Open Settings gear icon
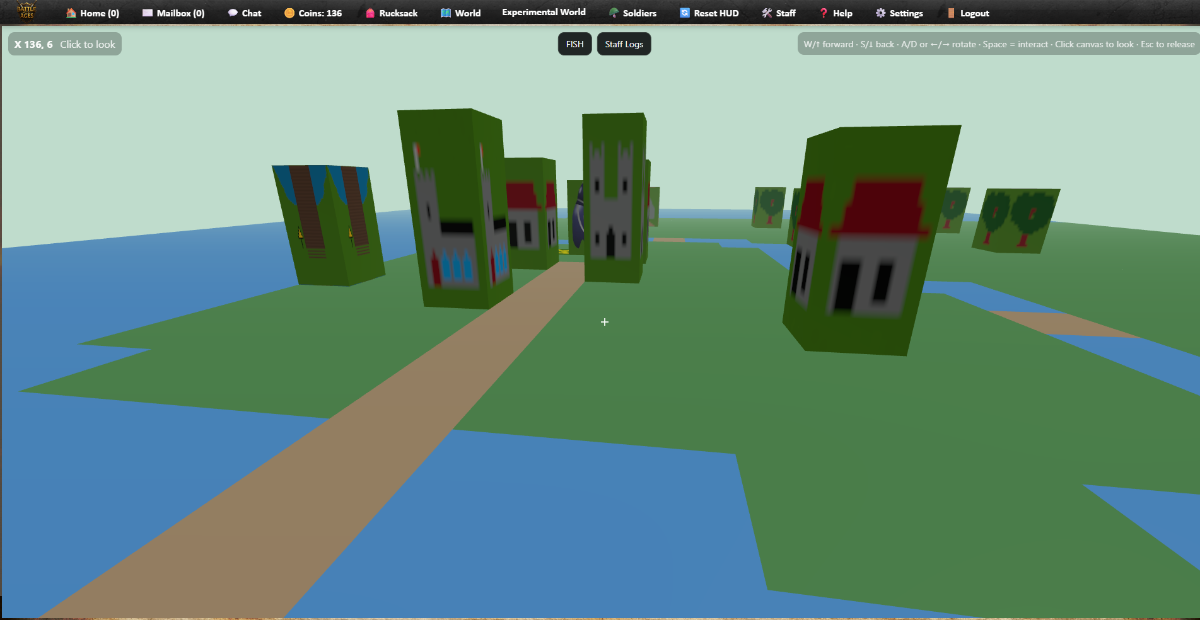This screenshot has width=1200, height=620. 880,13
